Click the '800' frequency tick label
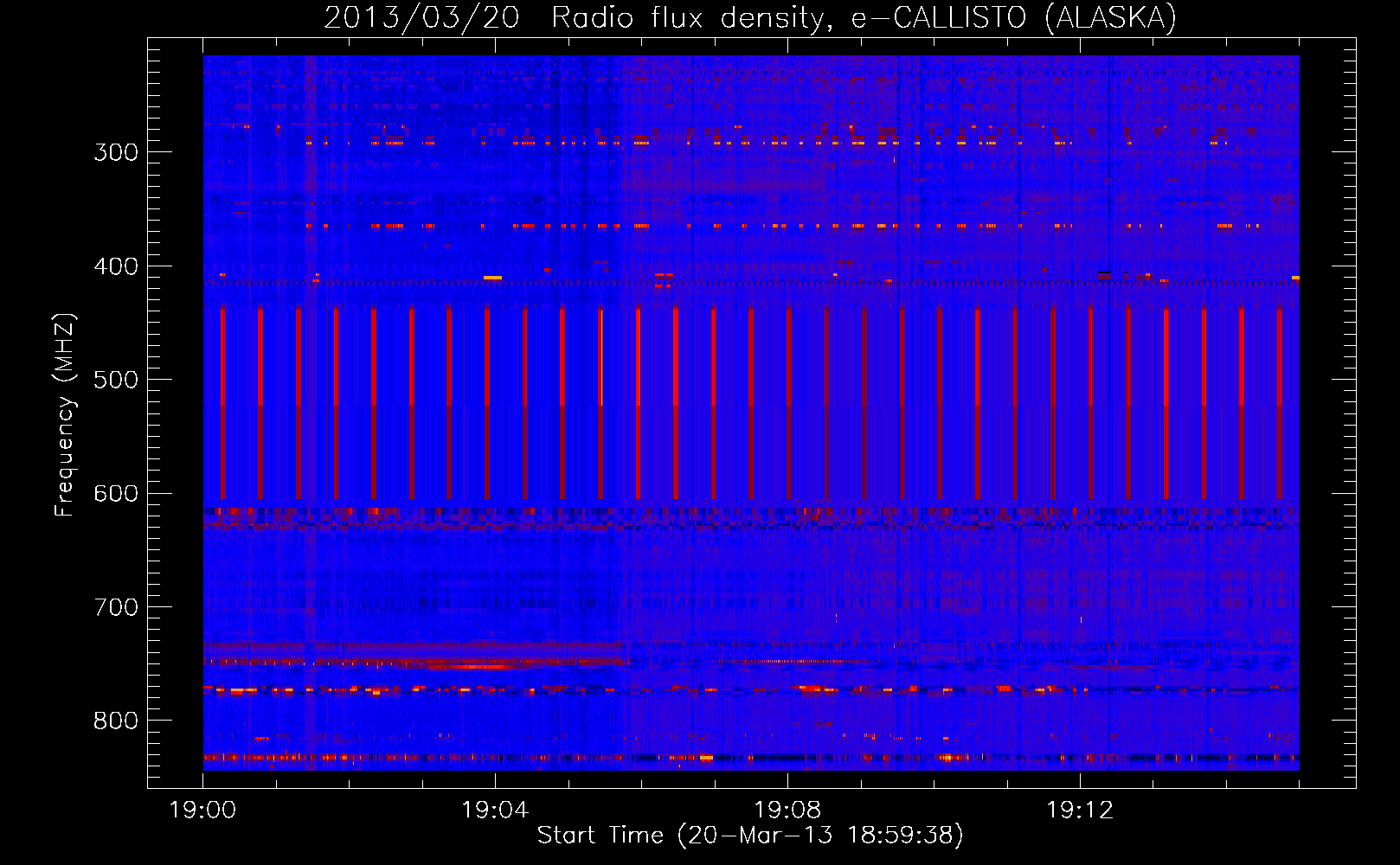The height and width of the screenshot is (865, 1400). pyautogui.click(x=115, y=721)
